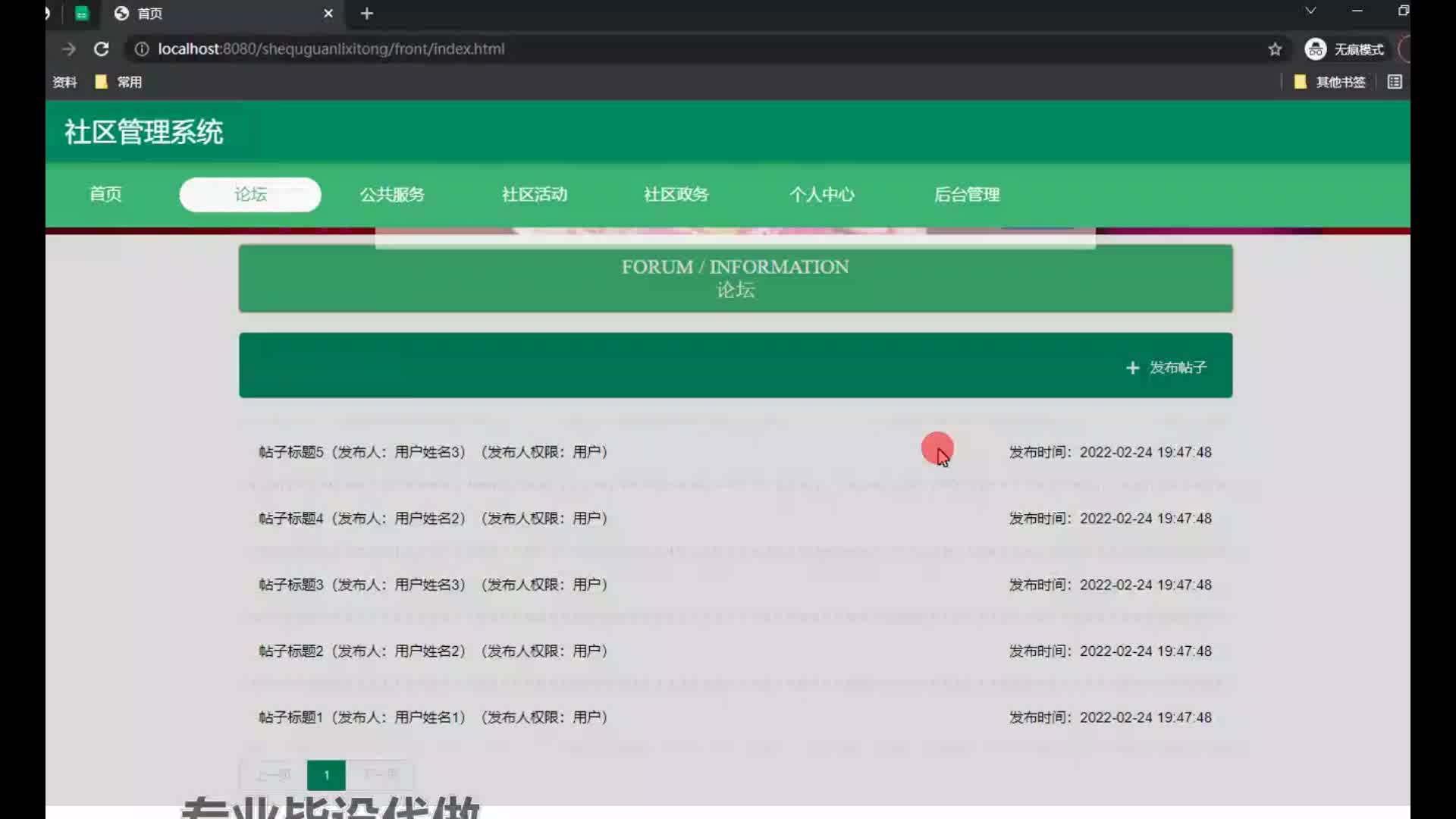Click the forward navigation arrow
The image size is (1456, 819).
pyautogui.click(x=69, y=49)
